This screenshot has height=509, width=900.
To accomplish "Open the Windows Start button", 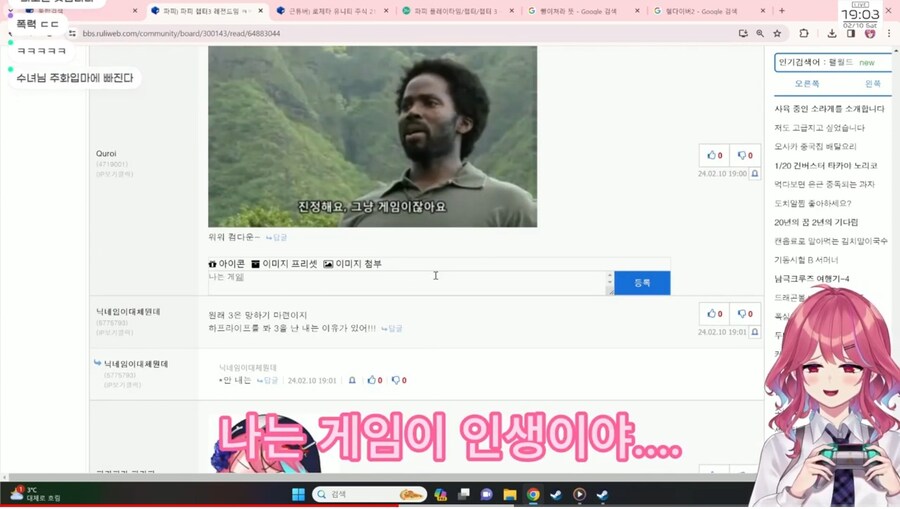I will tap(298, 494).
